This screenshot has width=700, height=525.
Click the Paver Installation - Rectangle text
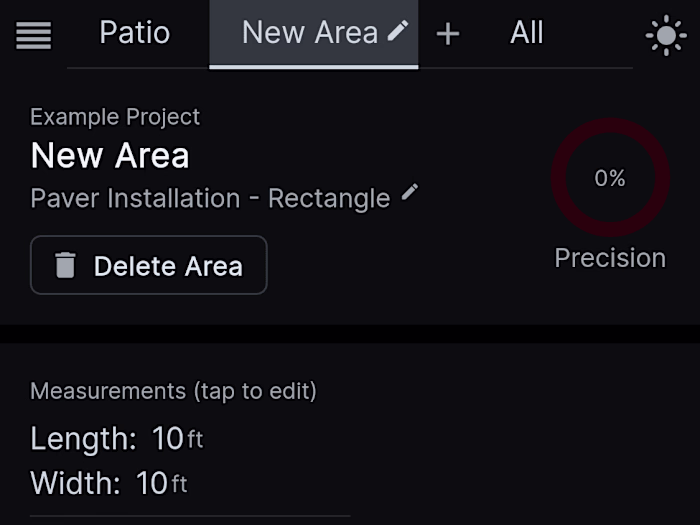[x=210, y=198]
